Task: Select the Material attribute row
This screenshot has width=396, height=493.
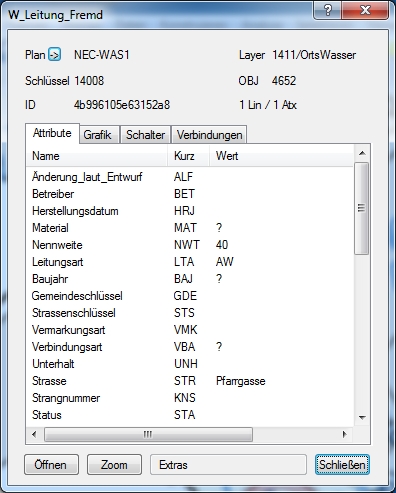Action: (189, 228)
